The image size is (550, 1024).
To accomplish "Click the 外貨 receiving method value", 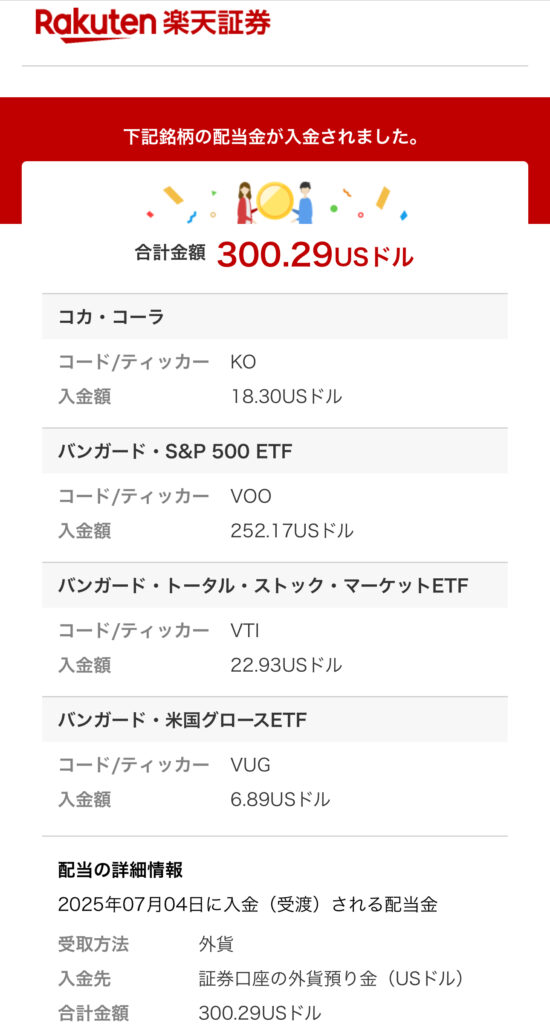I will click(216, 944).
